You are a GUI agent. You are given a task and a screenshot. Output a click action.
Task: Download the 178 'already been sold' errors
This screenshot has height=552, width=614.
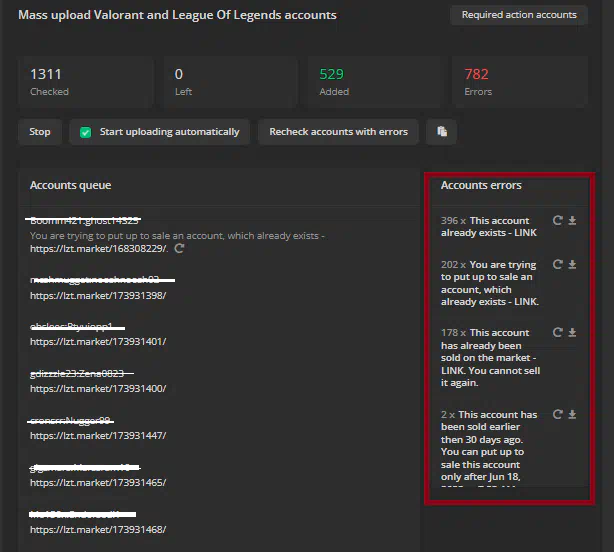point(572,333)
